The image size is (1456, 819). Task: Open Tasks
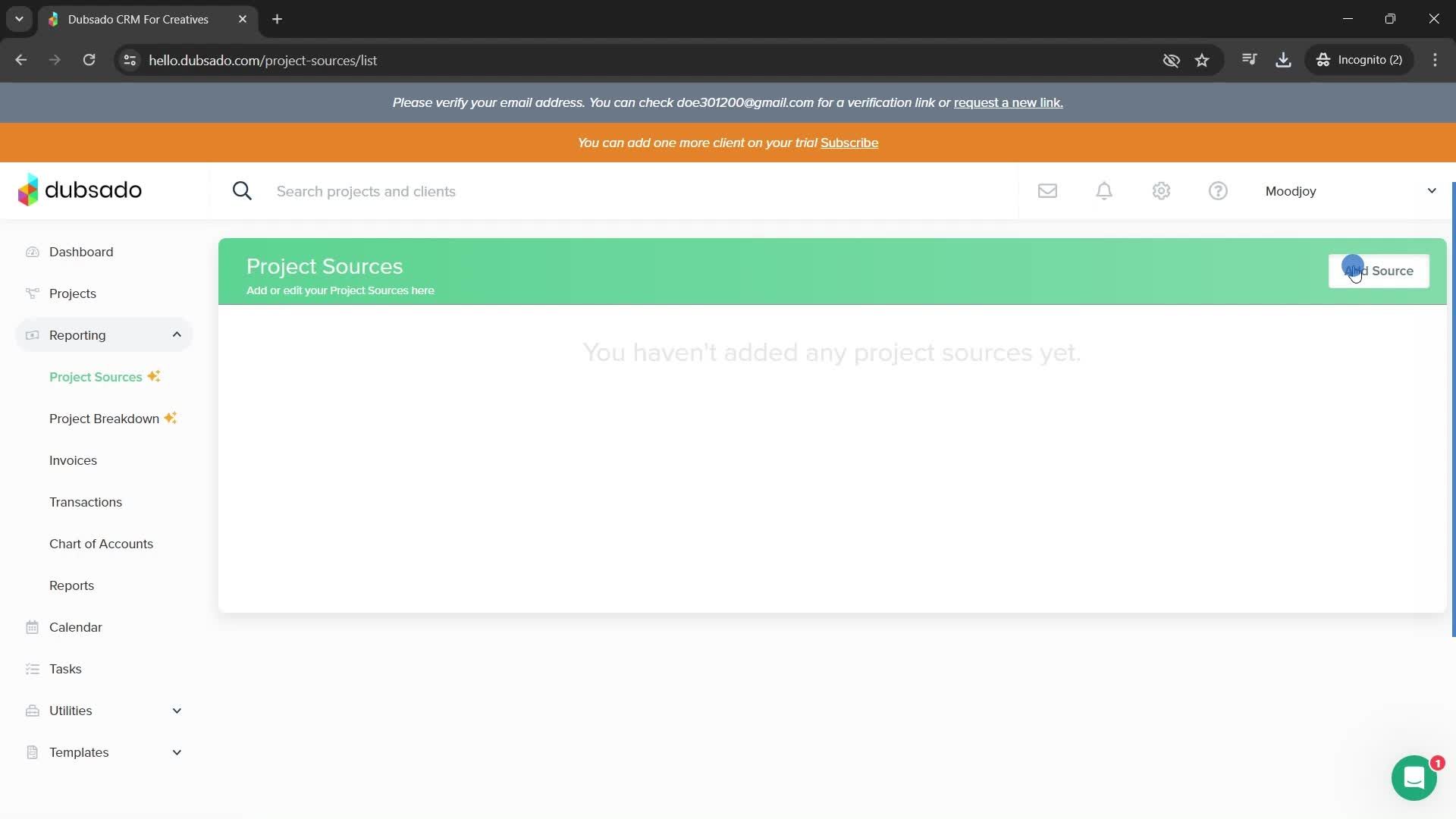[65, 669]
